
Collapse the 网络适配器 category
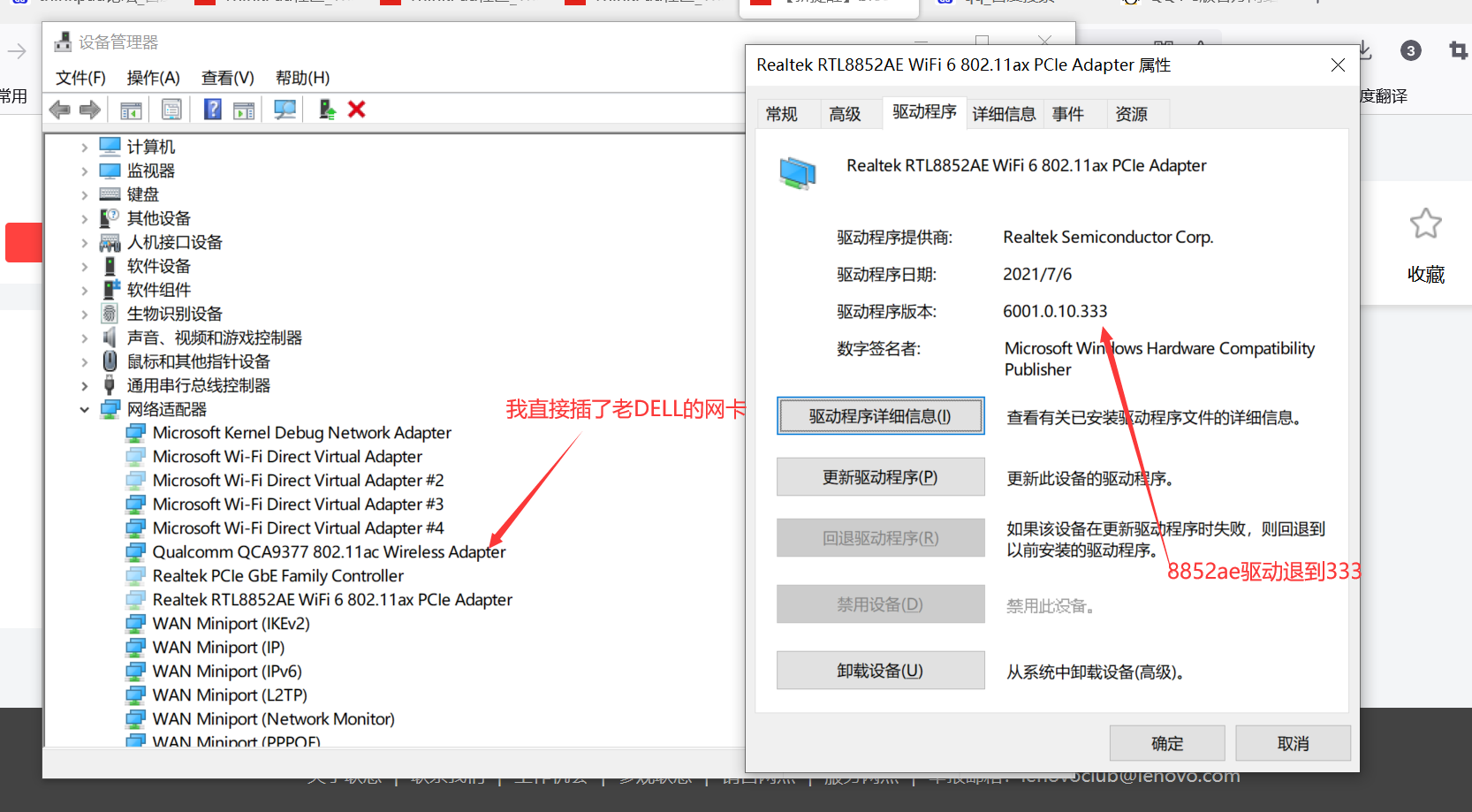tap(85, 409)
